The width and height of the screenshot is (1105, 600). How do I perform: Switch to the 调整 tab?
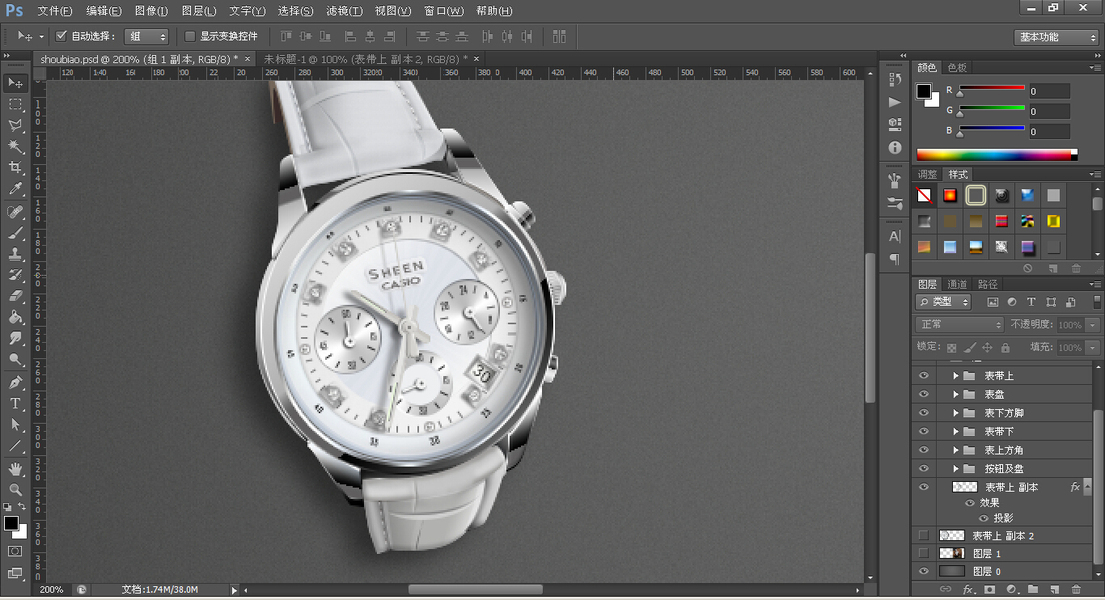tap(927, 174)
